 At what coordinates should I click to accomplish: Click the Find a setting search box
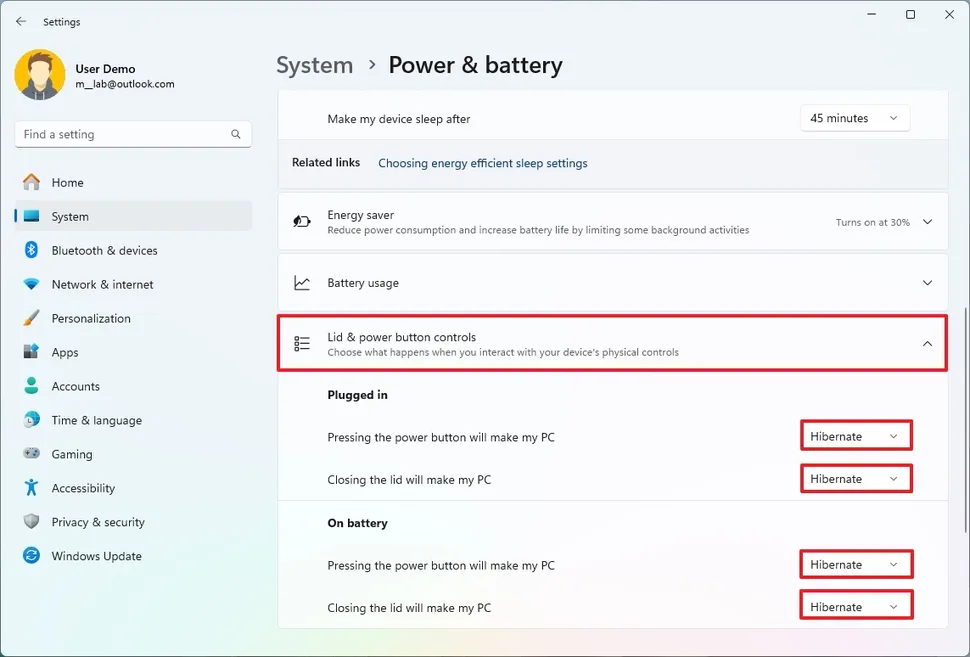tap(132, 133)
